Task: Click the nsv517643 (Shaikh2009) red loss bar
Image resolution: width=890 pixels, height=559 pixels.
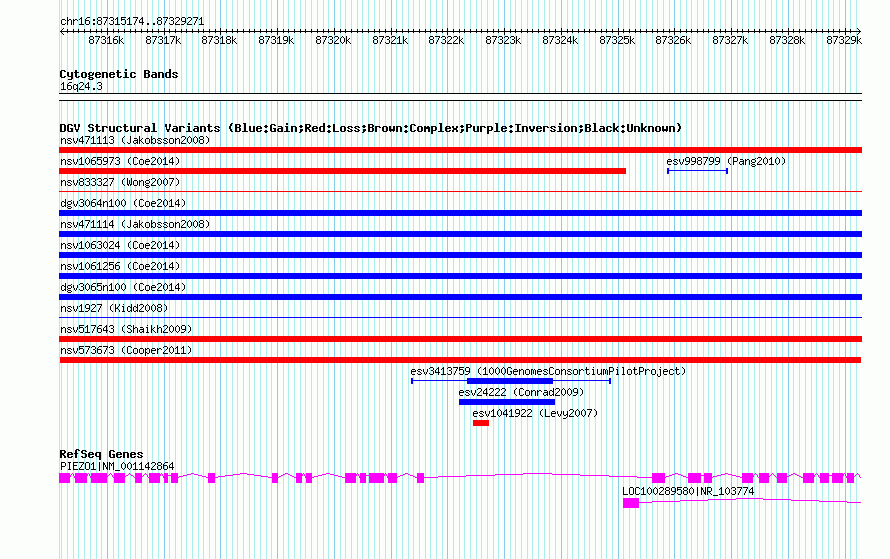Action: (x=460, y=339)
